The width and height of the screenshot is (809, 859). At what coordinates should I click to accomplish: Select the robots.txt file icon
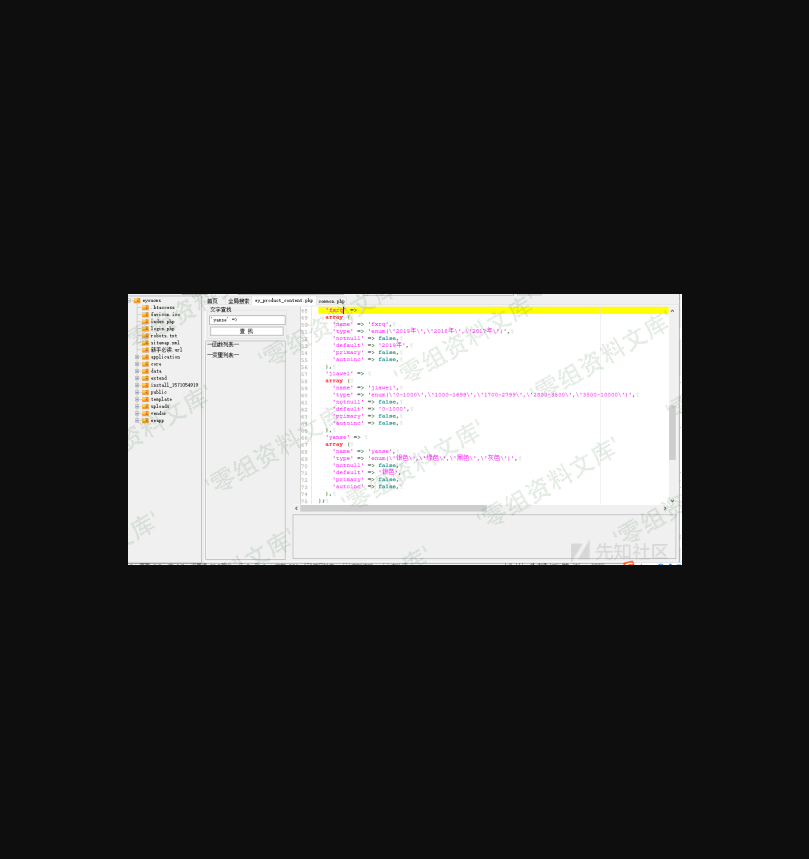pyautogui.click(x=145, y=336)
